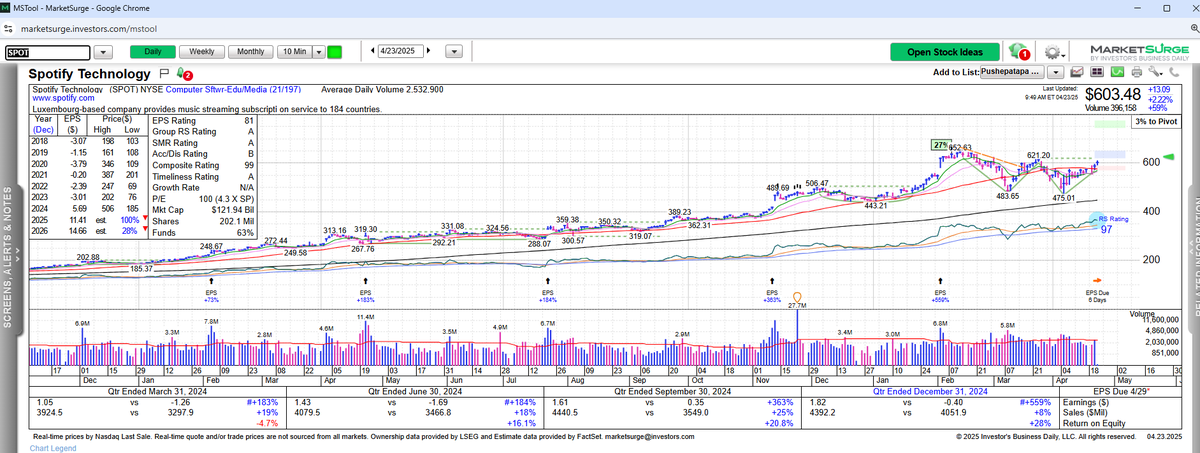
Task: Click the EPS +363% arrow marker on chart
Action: pyautogui.click(x=771, y=281)
